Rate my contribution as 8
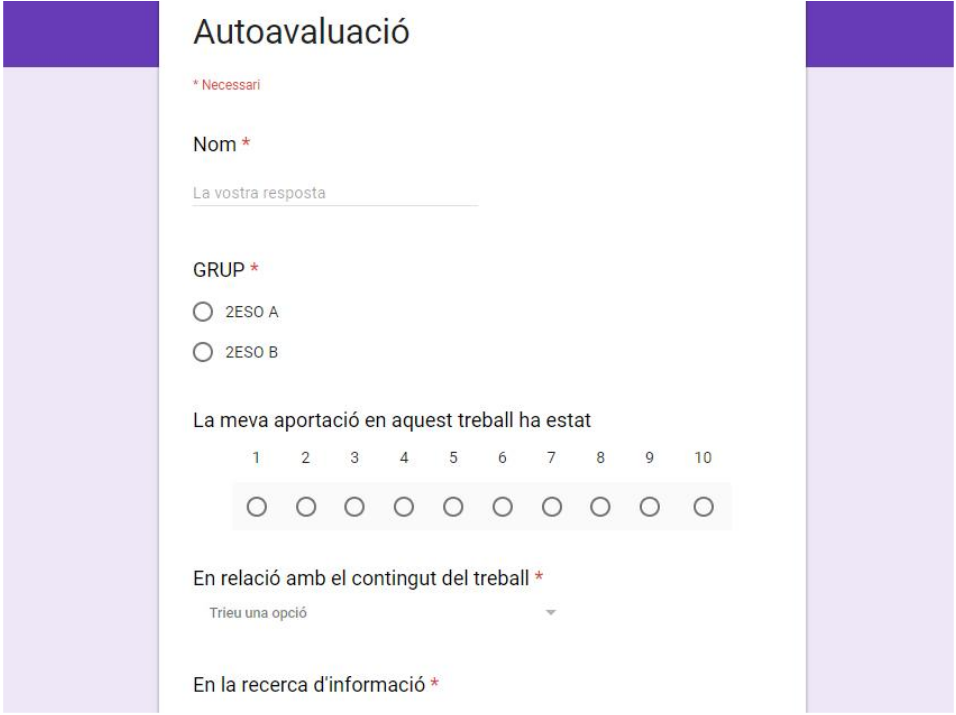The height and width of the screenshot is (715, 956). point(601,507)
